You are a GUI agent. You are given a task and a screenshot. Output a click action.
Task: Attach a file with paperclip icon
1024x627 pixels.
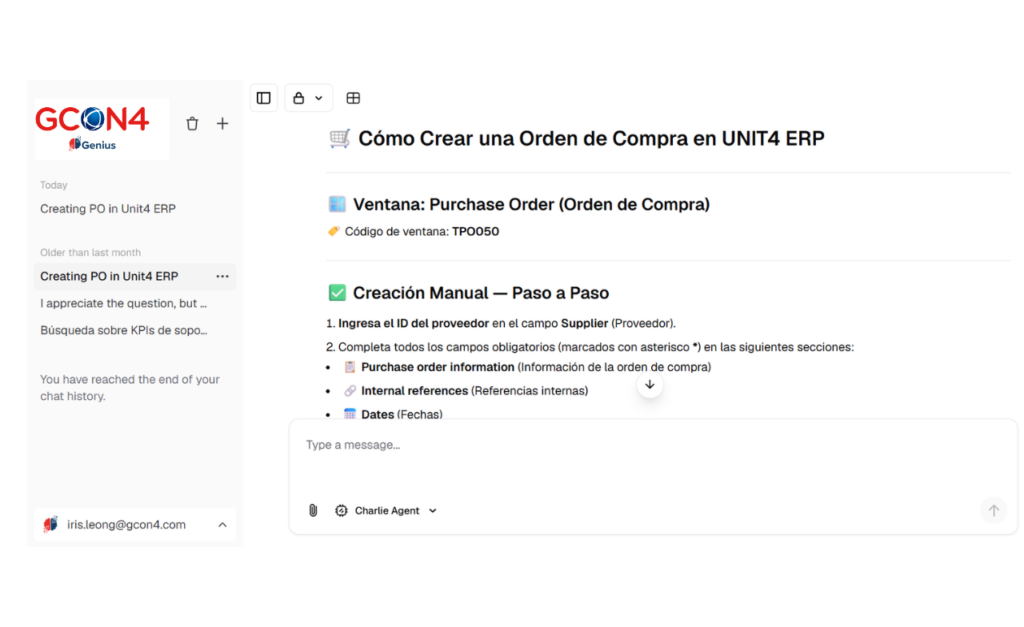click(x=313, y=511)
